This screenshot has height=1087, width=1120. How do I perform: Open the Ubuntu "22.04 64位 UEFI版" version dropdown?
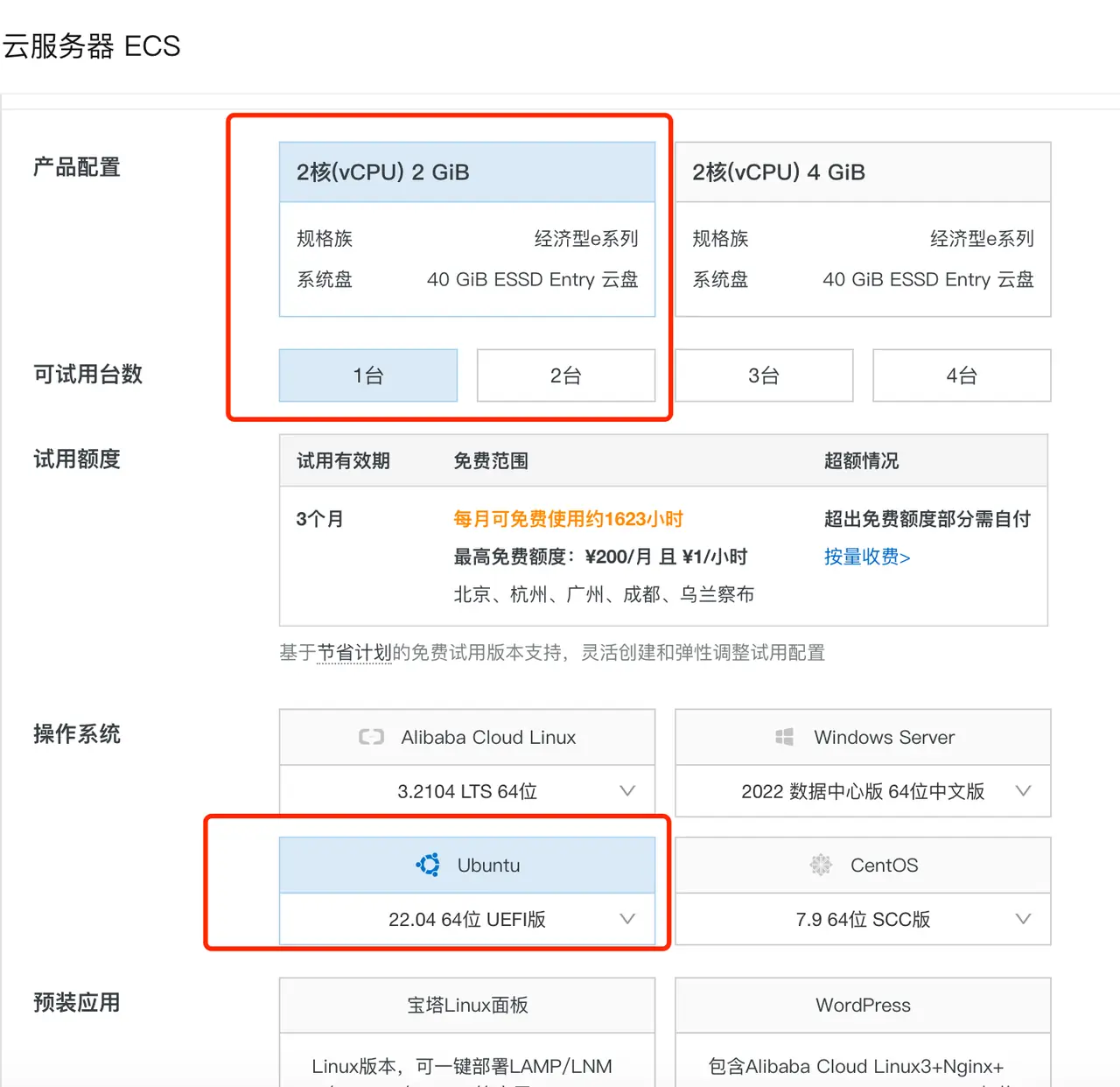click(x=627, y=920)
